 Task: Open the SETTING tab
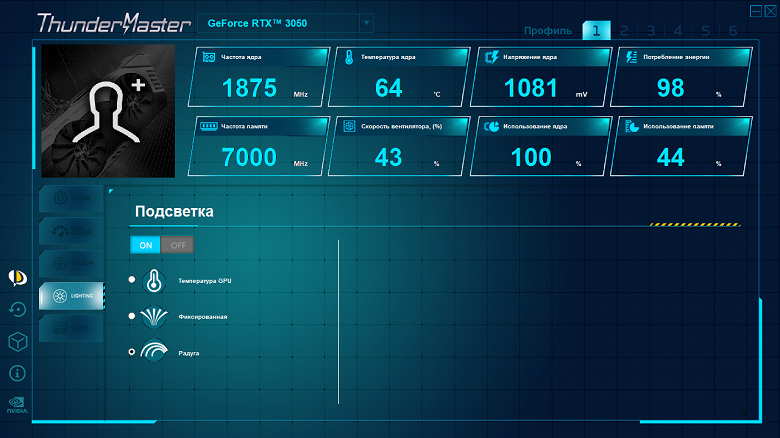[x=71, y=199]
